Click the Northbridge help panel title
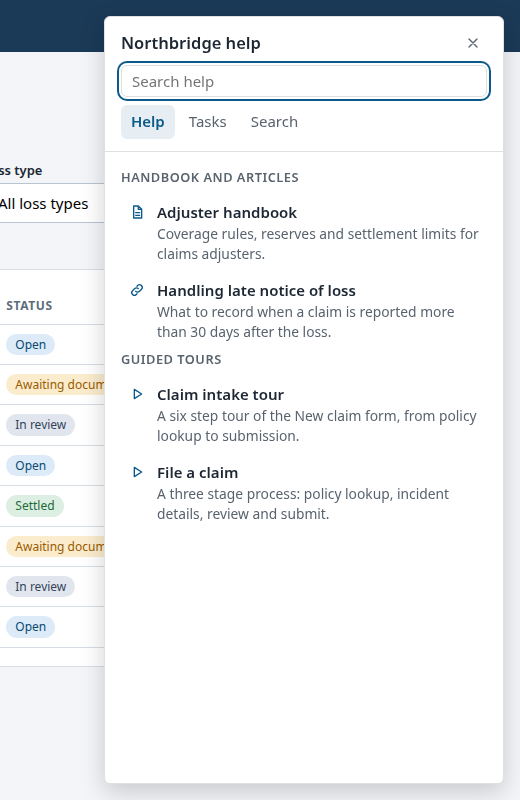The width and height of the screenshot is (520, 800). point(191,43)
